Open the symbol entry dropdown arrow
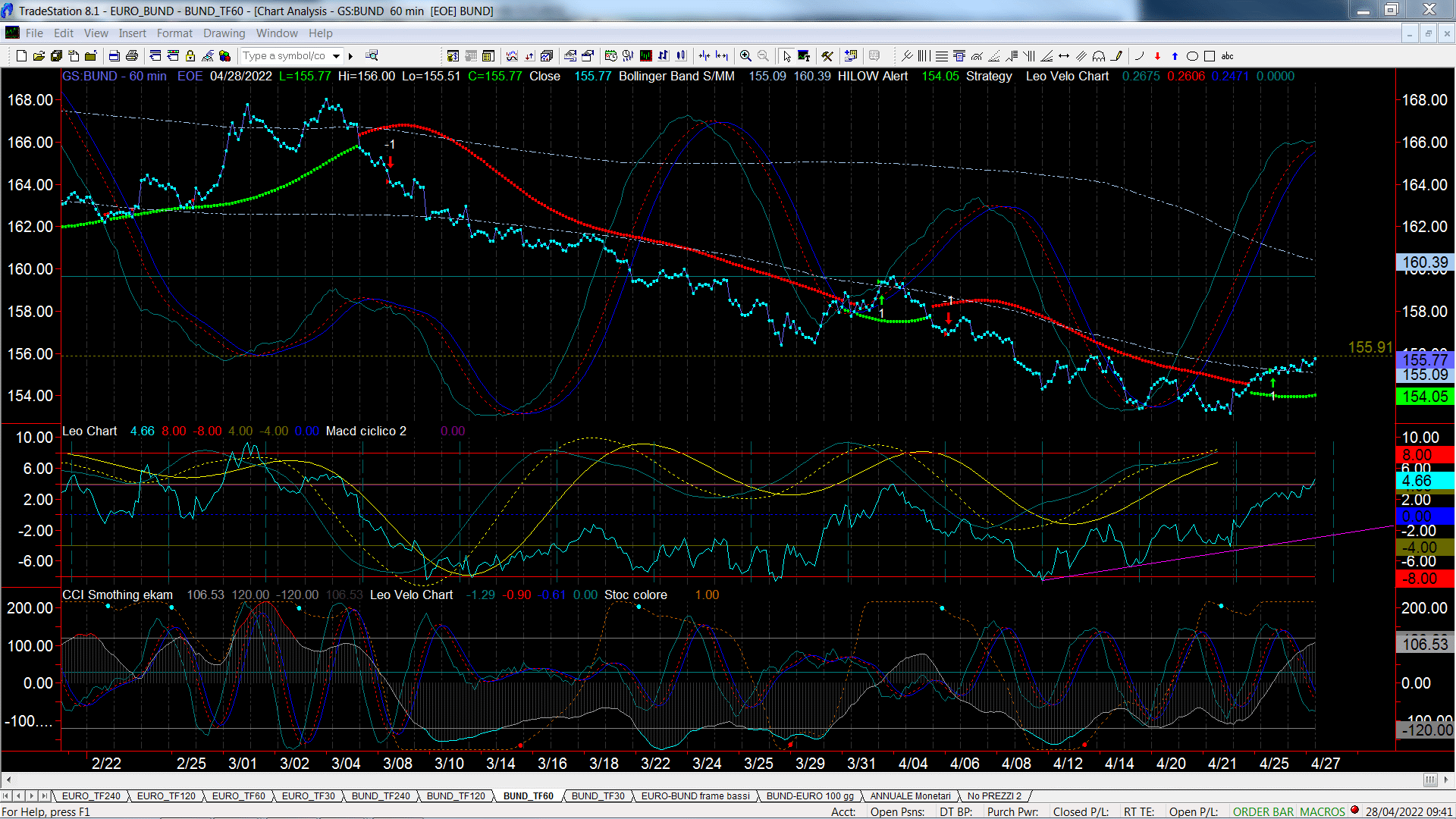This screenshot has height=819, width=1456. [x=336, y=55]
